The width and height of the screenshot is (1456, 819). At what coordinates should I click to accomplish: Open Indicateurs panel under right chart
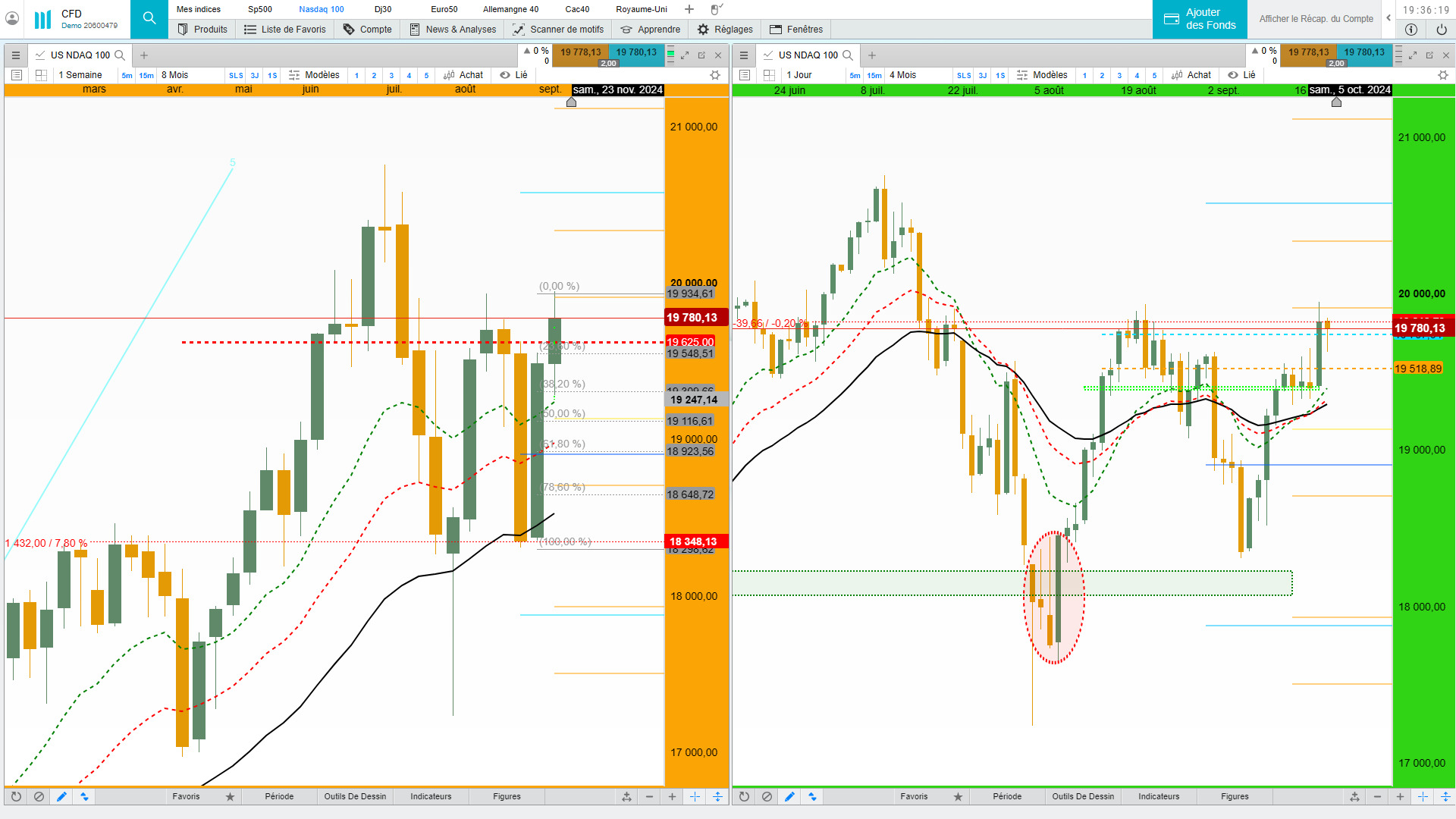[1158, 797]
